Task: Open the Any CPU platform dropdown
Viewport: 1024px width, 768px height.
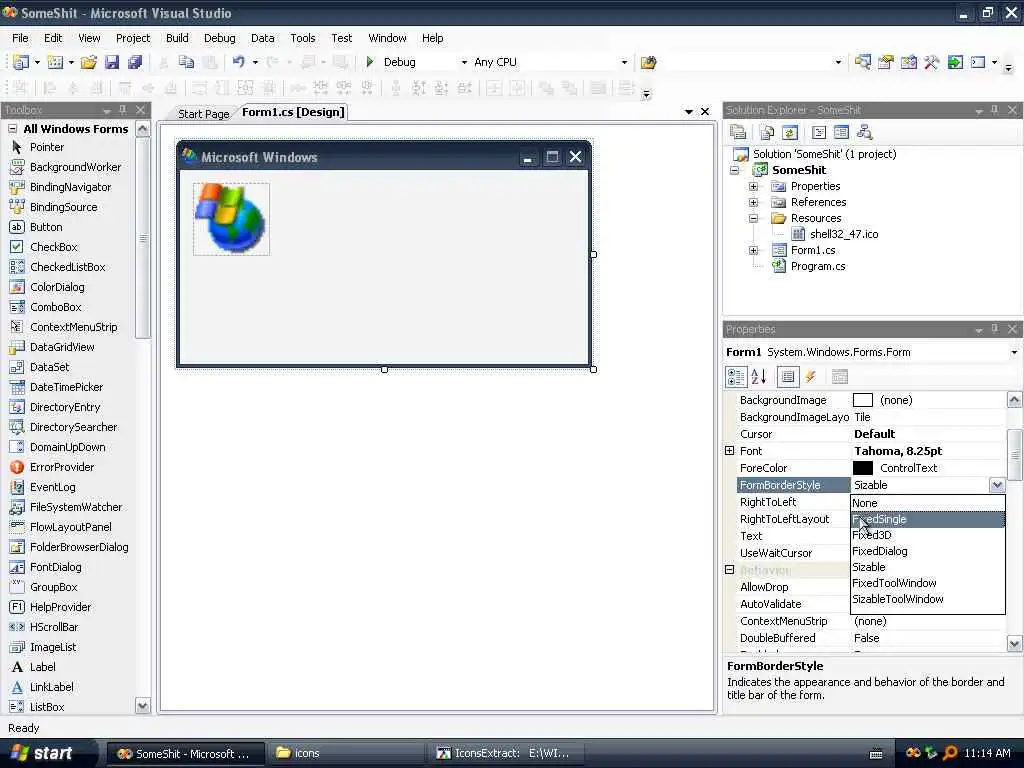Action: (x=624, y=62)
